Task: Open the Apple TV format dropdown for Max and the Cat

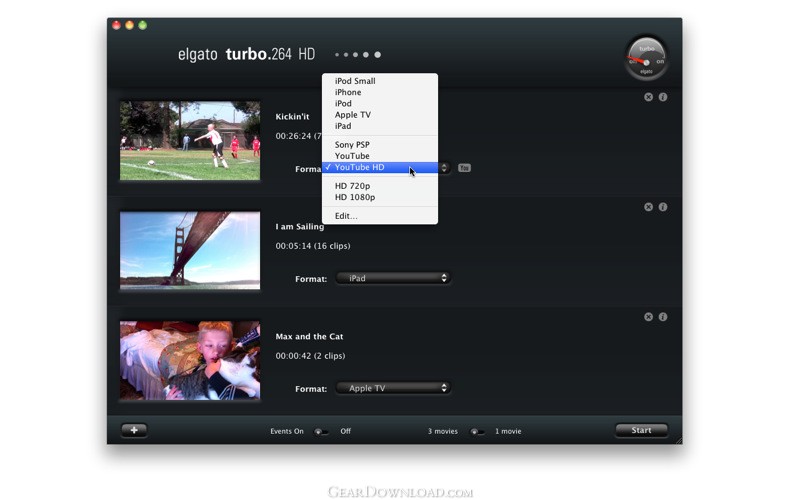Action: coord(393,388)
